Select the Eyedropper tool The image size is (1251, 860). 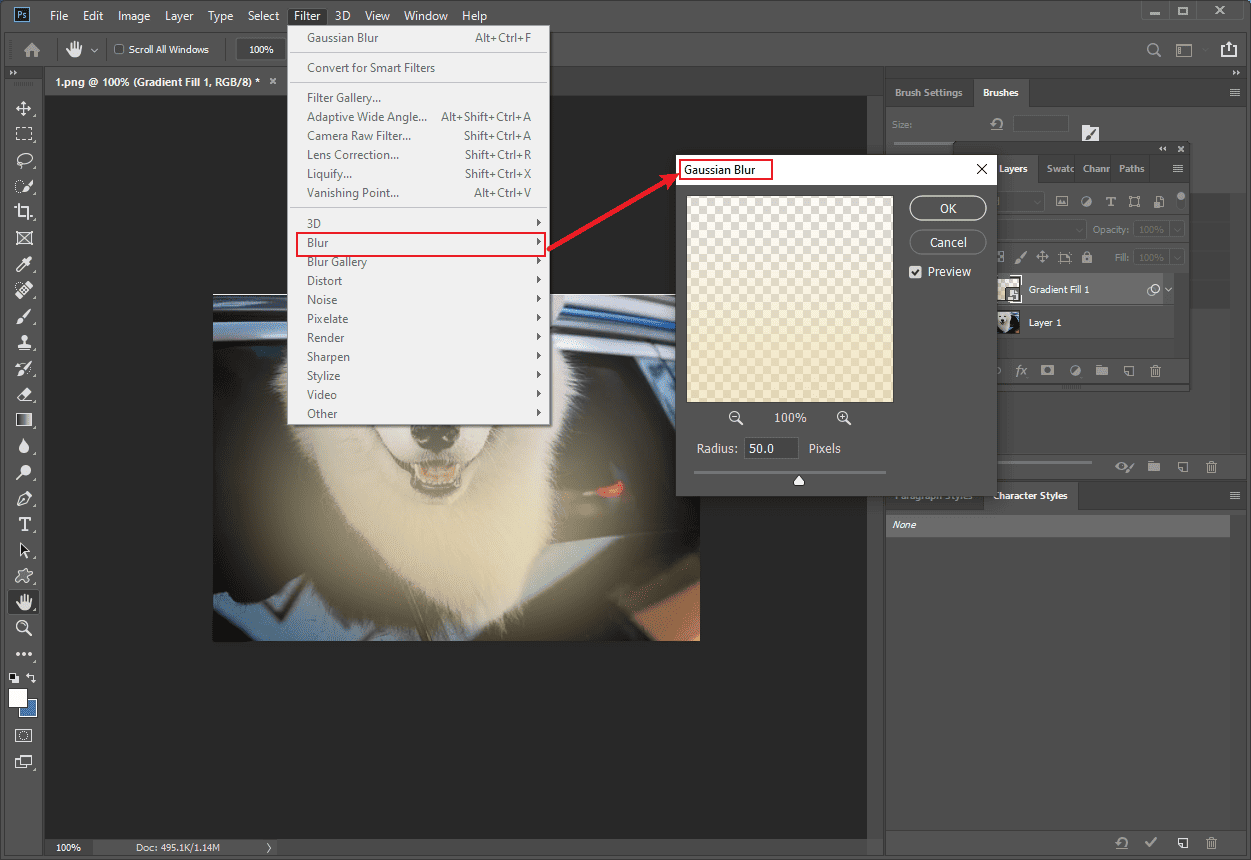22,264
